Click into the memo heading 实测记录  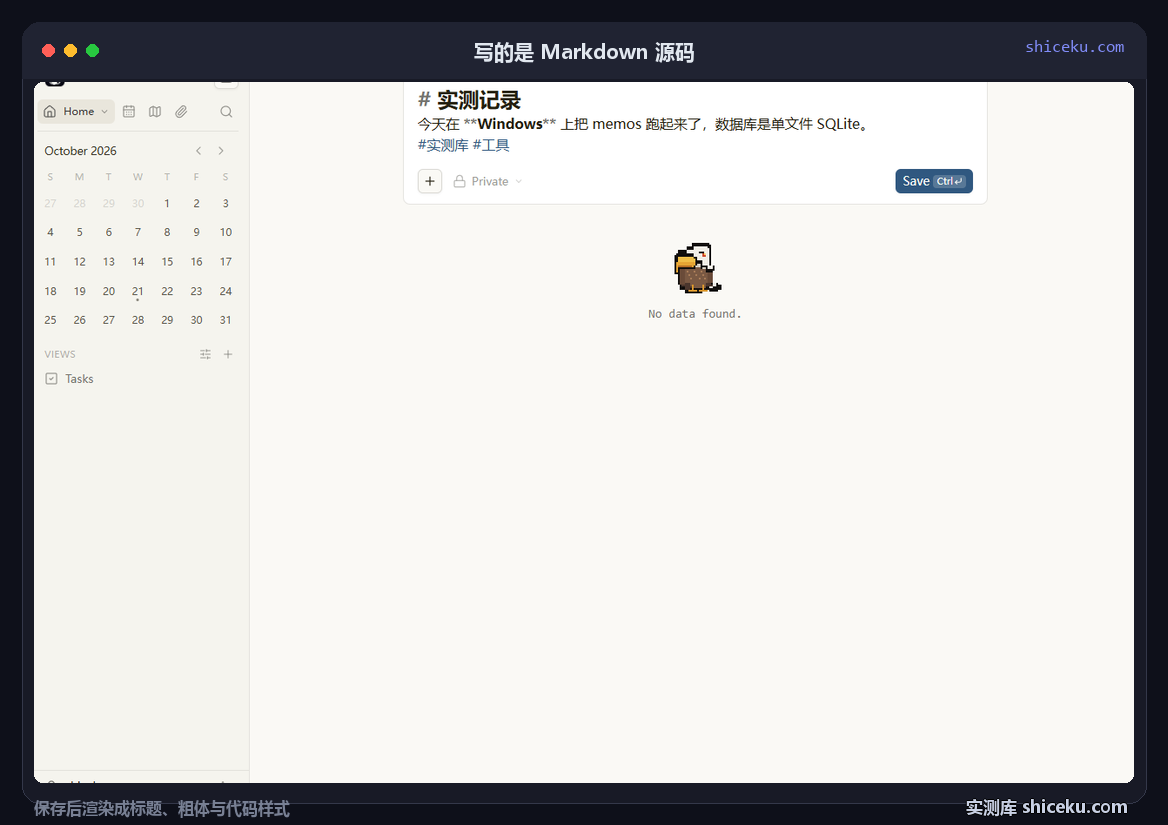(x=478, y=101)
